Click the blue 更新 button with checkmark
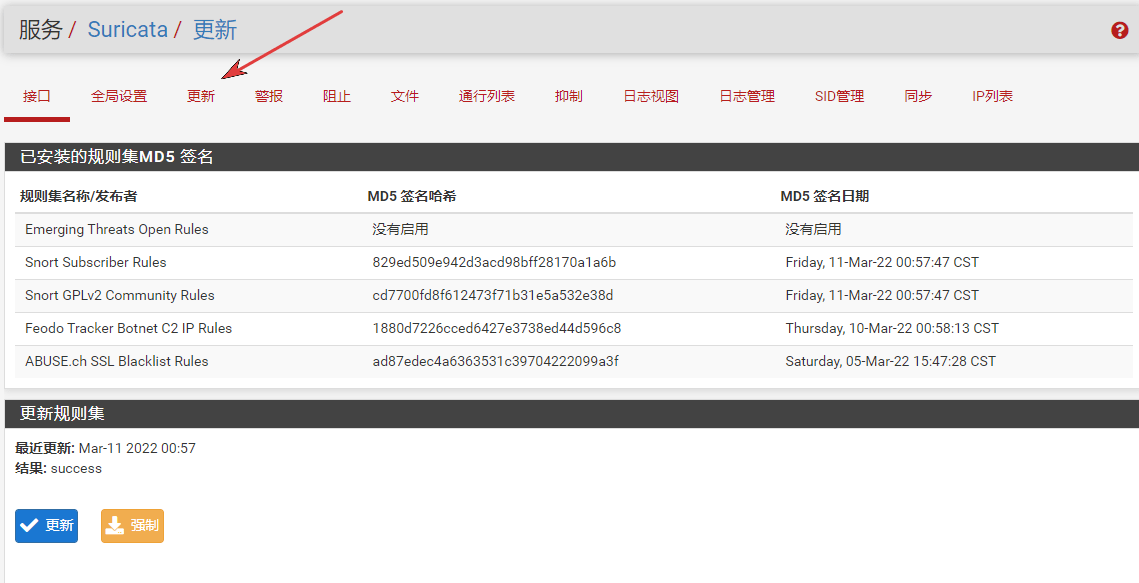The height and width of the screenshot is (583, 1139). click(x=46, y=525)
